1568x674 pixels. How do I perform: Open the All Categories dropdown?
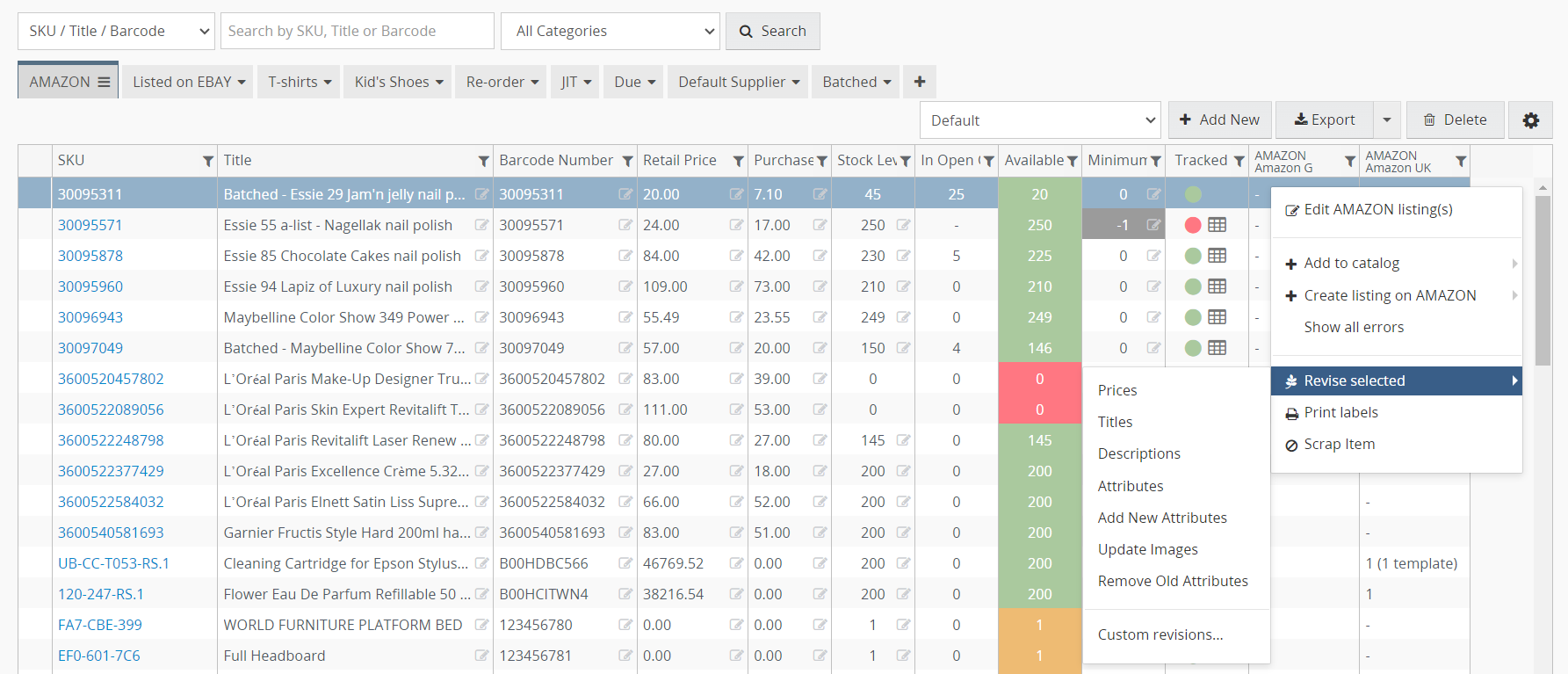click(x=610, y=31)
